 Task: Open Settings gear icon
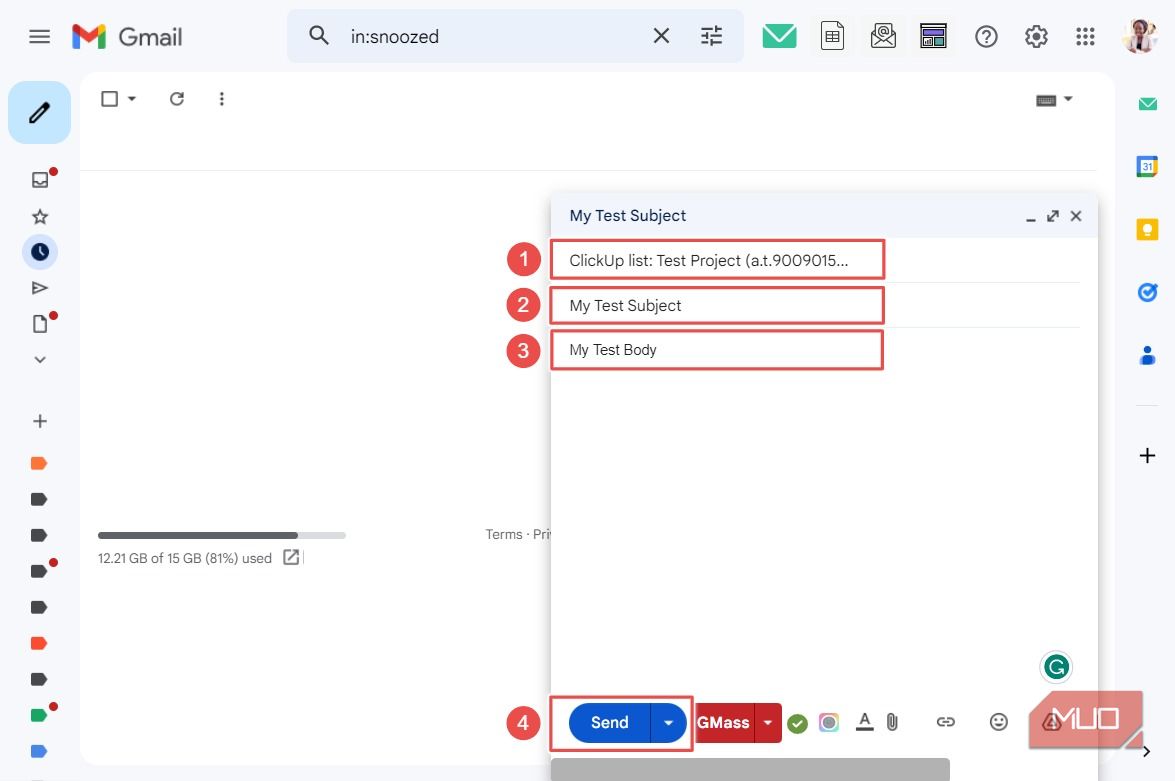coord(1036,36)
